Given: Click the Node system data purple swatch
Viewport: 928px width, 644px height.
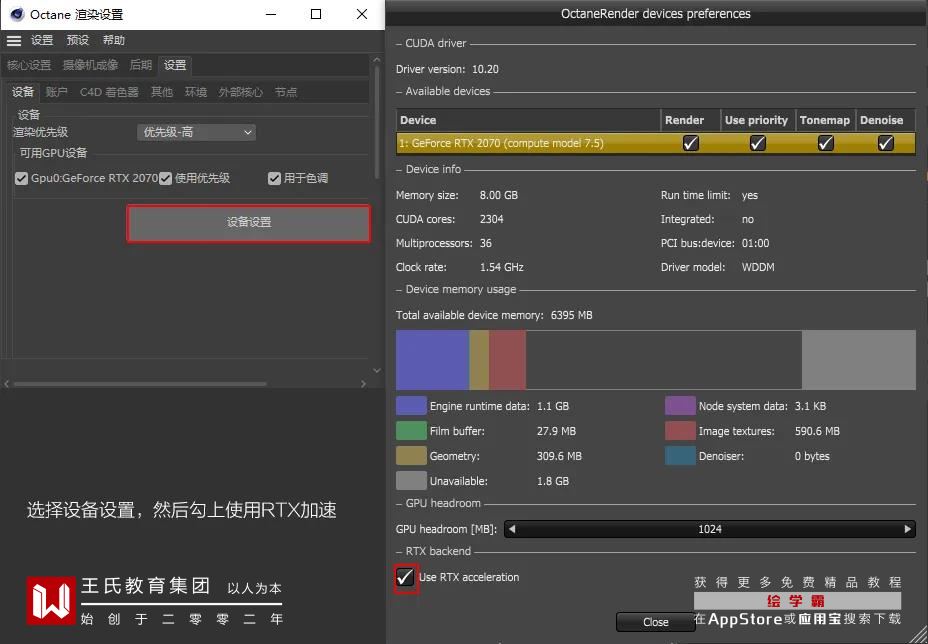Looking at the screenshot, I should pyautogui.click(x=680, y=406).
